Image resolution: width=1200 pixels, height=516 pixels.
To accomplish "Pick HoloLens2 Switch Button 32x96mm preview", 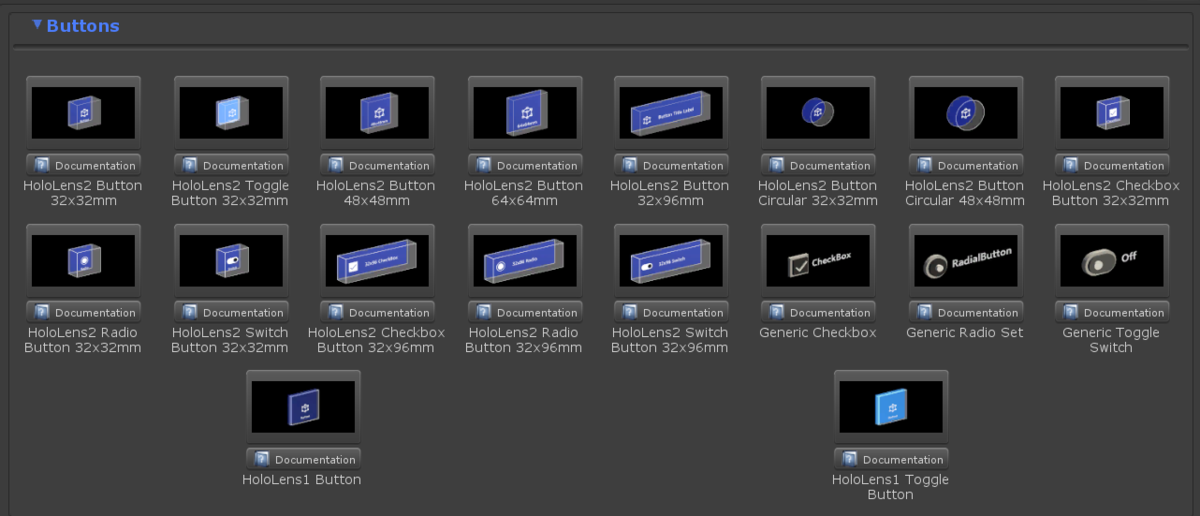I will pyautogui.click(x=671, y=260).
